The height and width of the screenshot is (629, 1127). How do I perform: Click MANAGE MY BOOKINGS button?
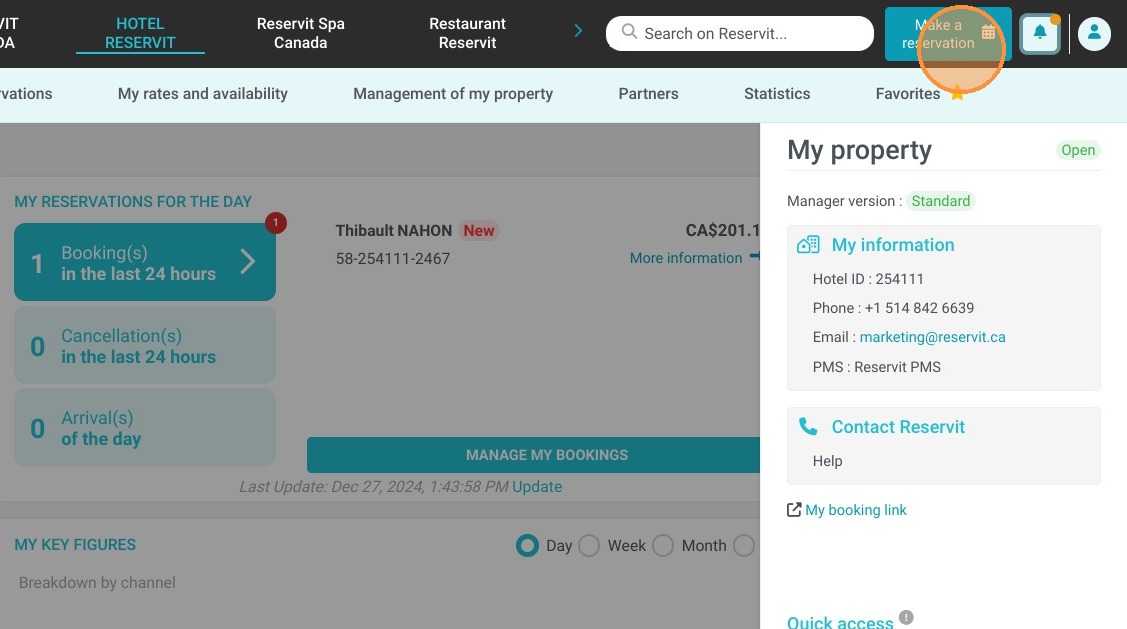pos(533,455)
